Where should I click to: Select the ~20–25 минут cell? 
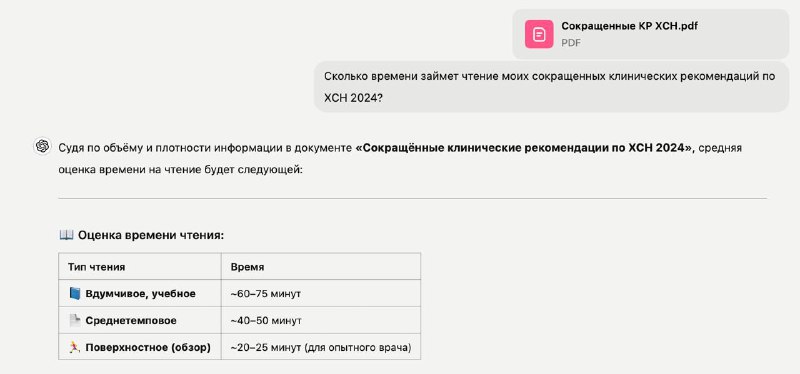tap(320, 347)
